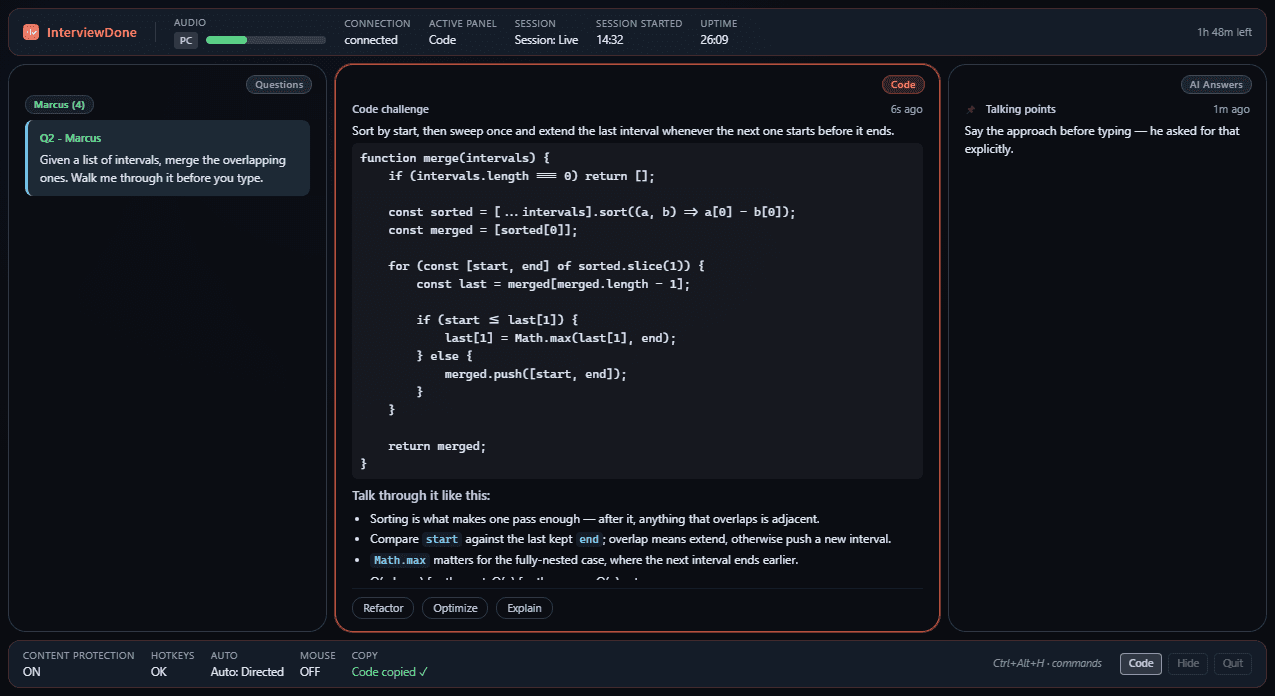Click the "Session: Live" value
The image size is (1275, 696).
pos(546,40)
